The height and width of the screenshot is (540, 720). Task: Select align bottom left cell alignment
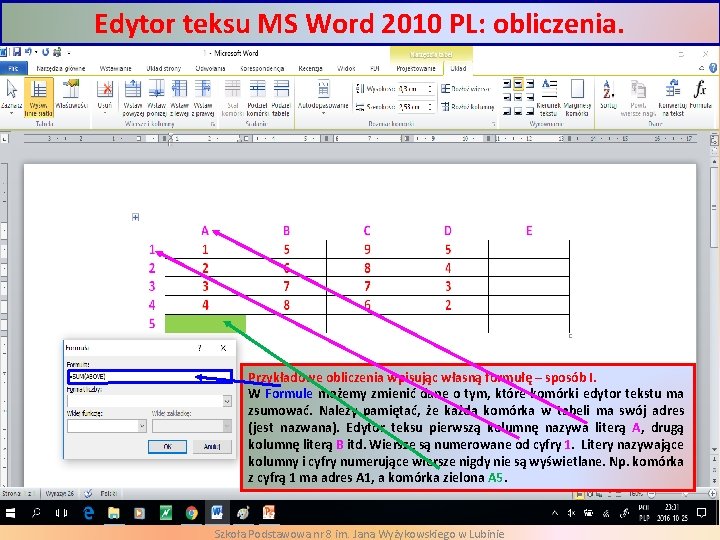506,111
